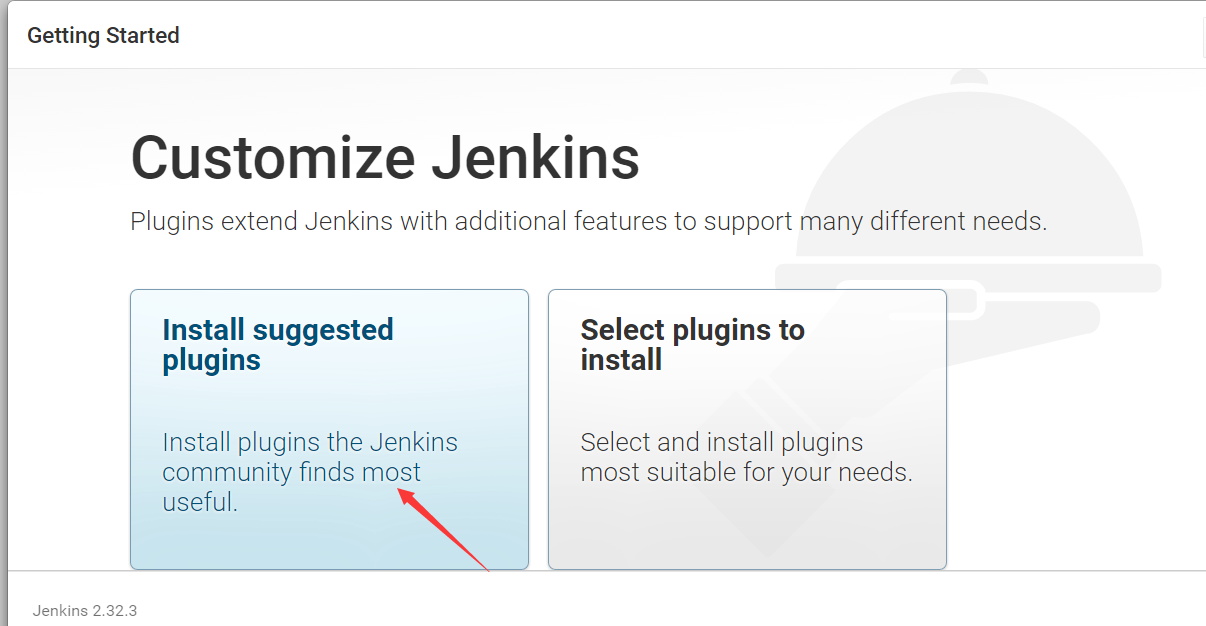Click the "Install suggested plugins" bold title text
Image resolution: width=1206 pixels, height=626 pixels.
[x=277, y=345]
